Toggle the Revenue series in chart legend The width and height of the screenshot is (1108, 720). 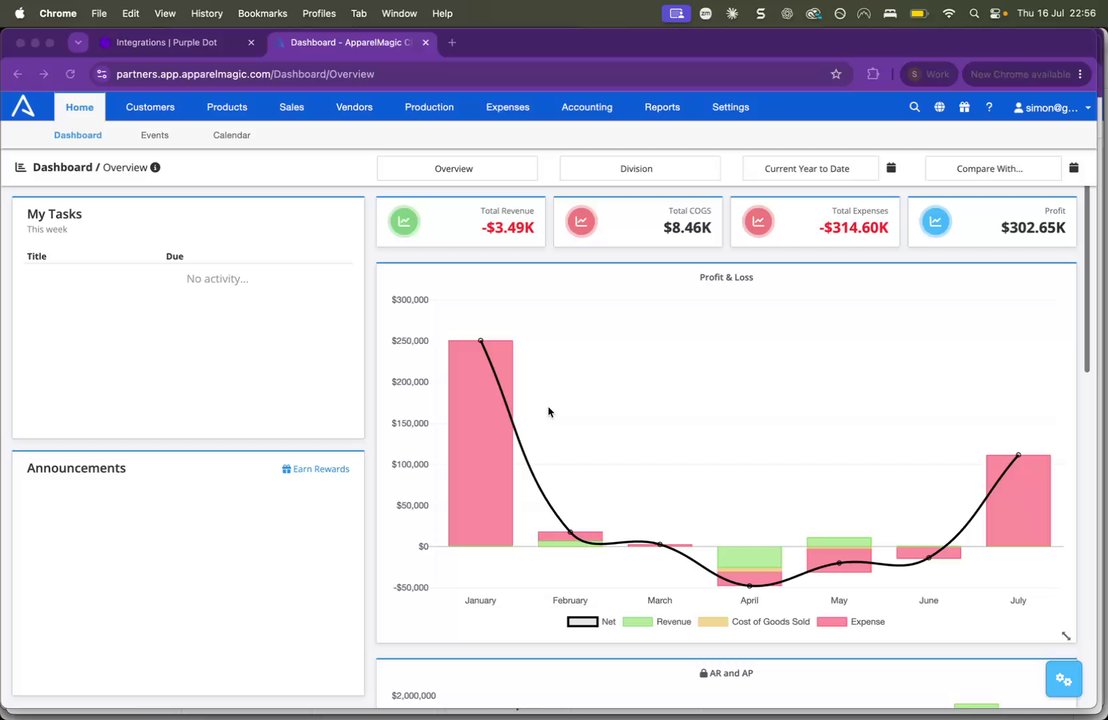656,622
